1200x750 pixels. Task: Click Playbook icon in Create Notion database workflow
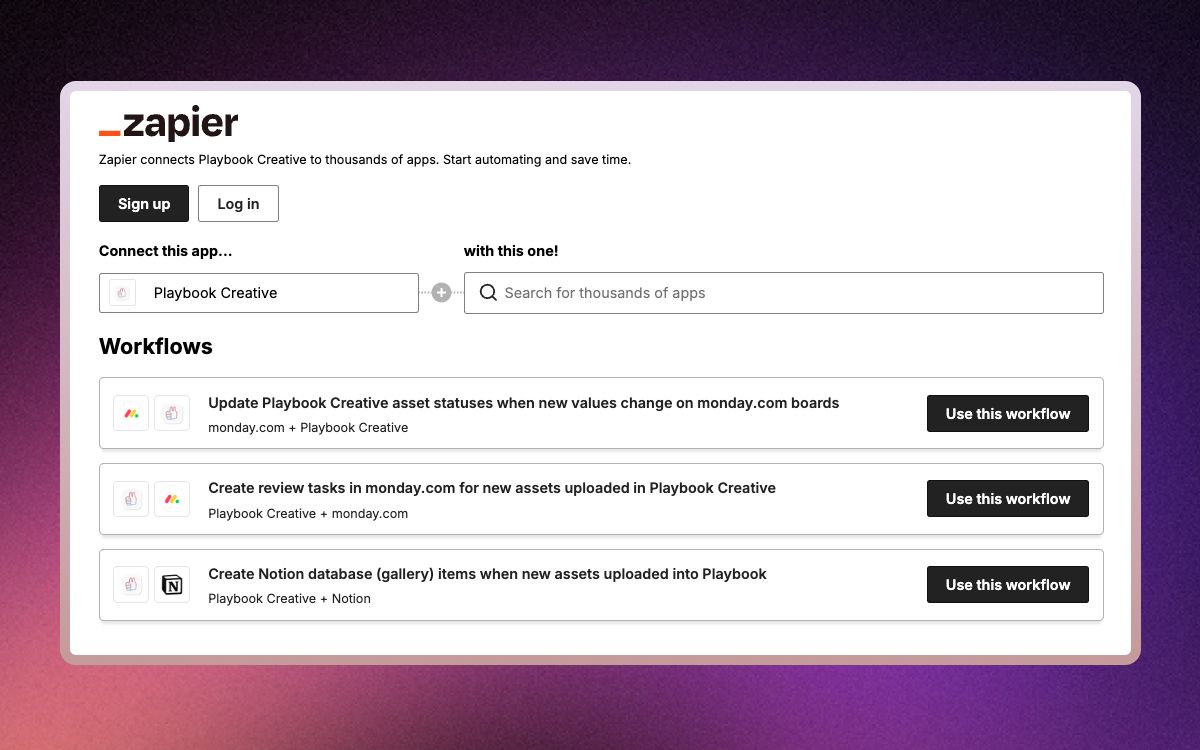tap(131, 584)
